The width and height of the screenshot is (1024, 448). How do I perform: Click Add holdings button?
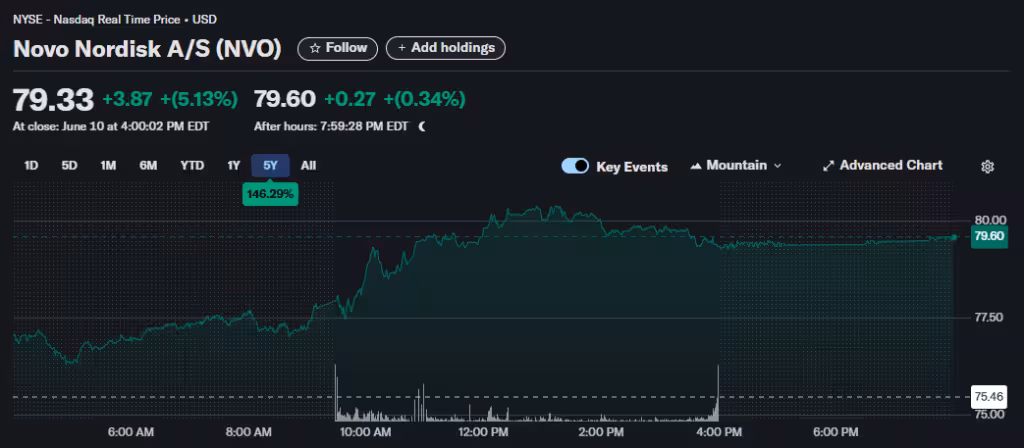tap(445, 48)
